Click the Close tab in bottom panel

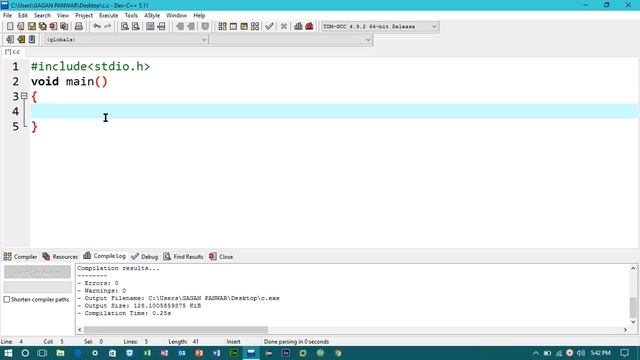coord(221,257)
